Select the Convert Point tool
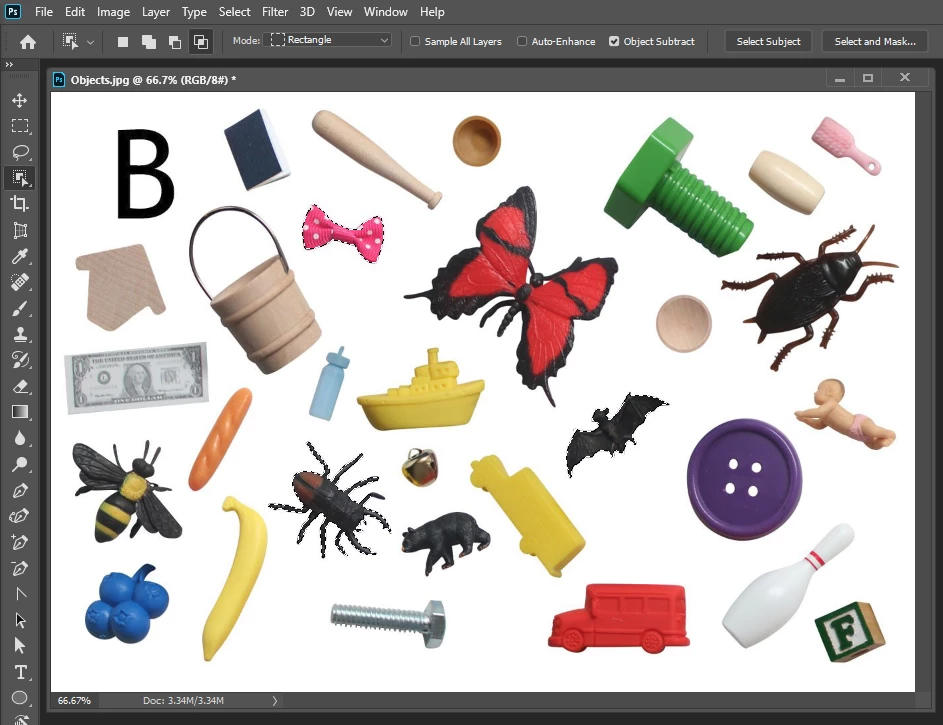The width and height of the screenshot is (943, 725). (20, 594)
